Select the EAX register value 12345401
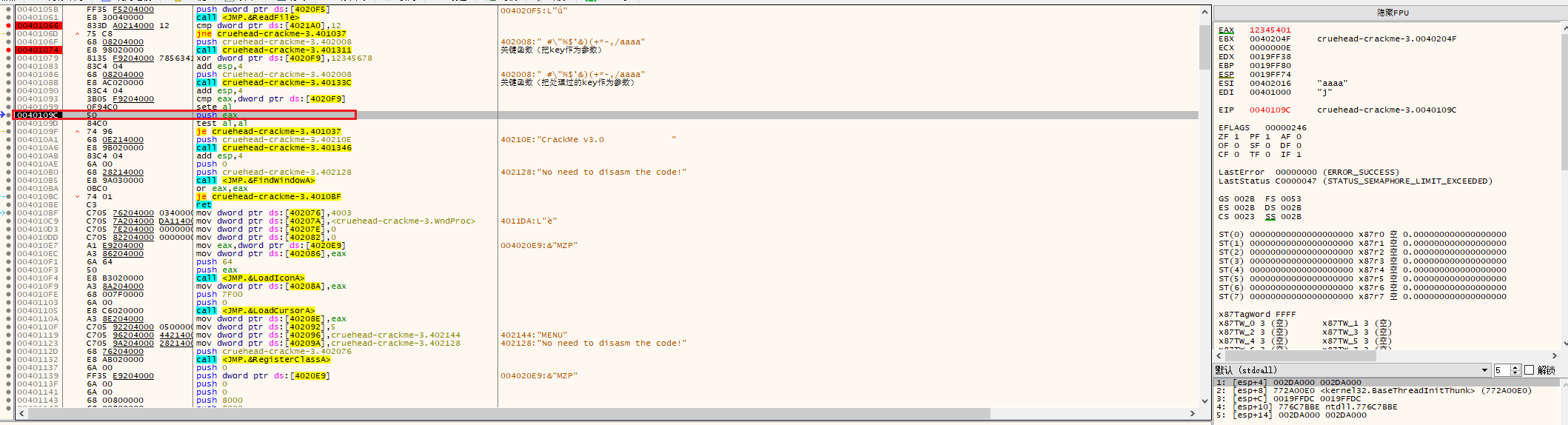This screenshot has height=425, width=1568. pyautogui.click(x=1270, y=30)
